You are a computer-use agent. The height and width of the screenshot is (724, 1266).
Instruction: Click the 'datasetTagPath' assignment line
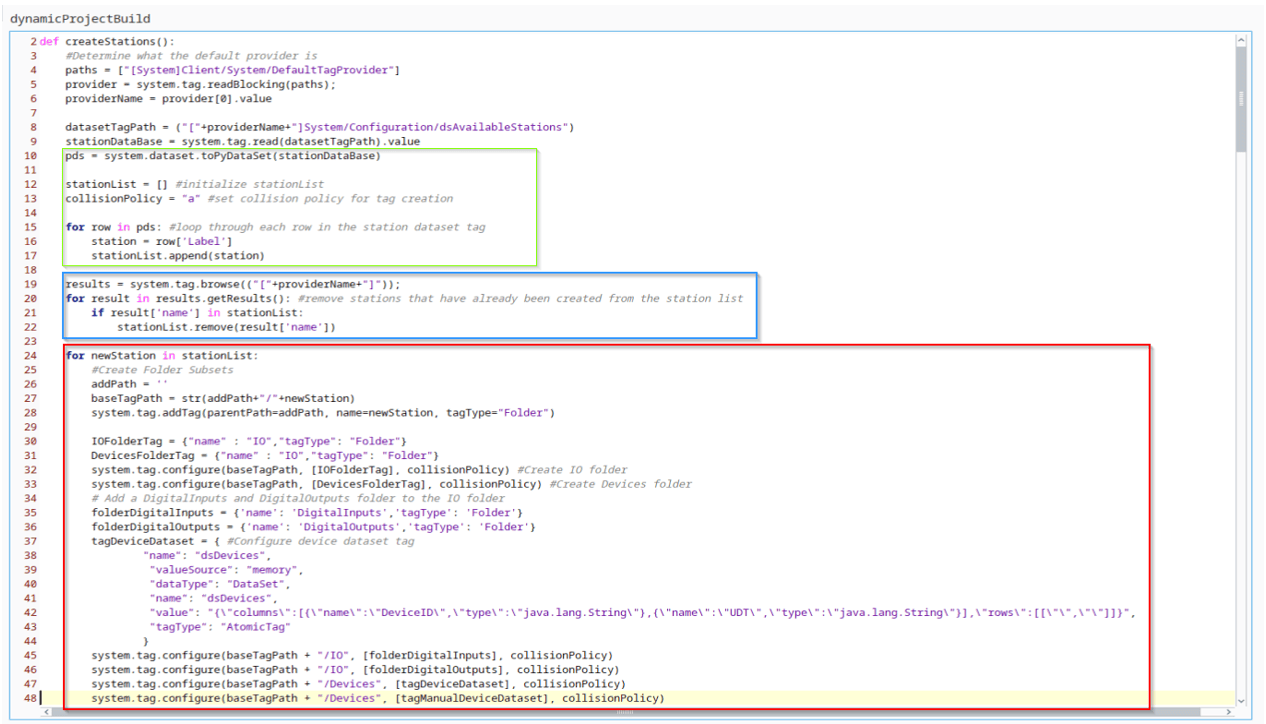(320, 127)
